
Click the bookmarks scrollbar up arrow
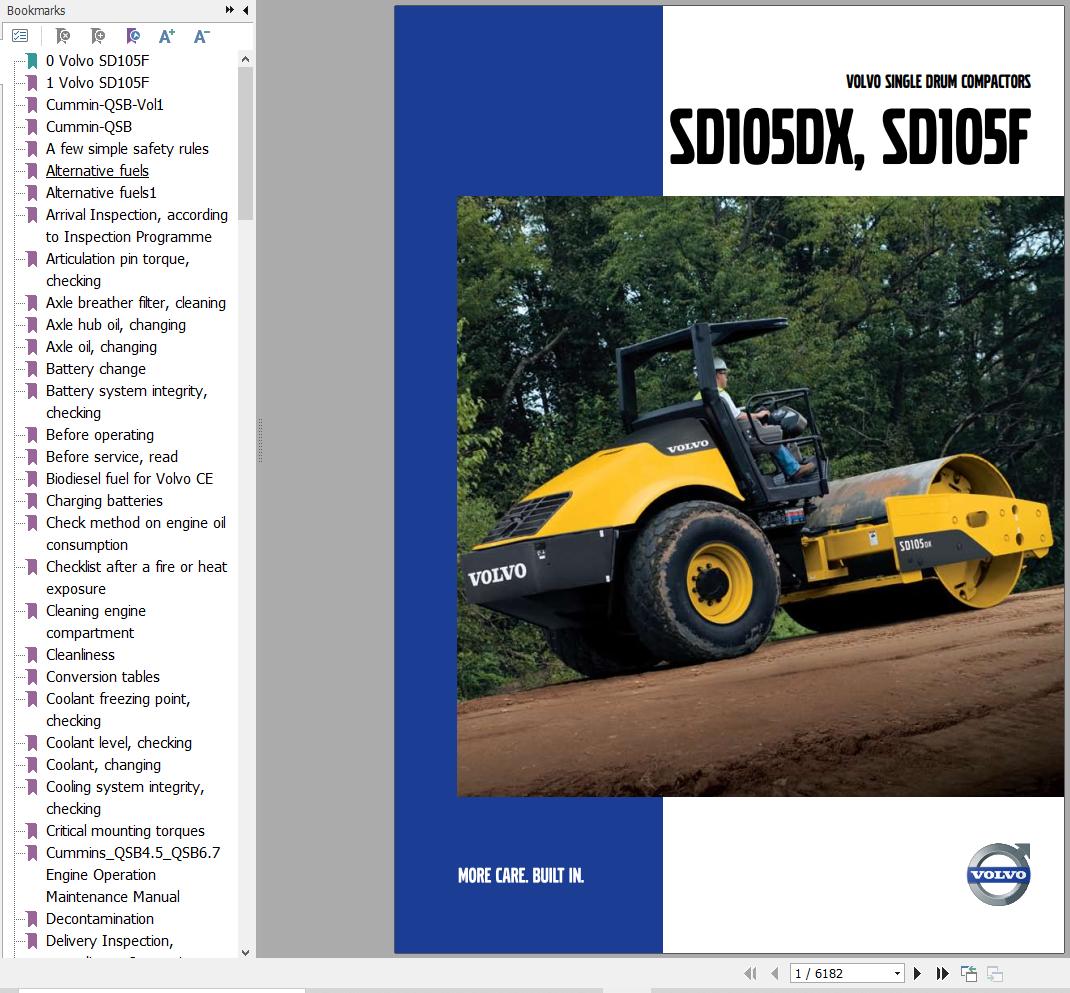pos(246,59)
